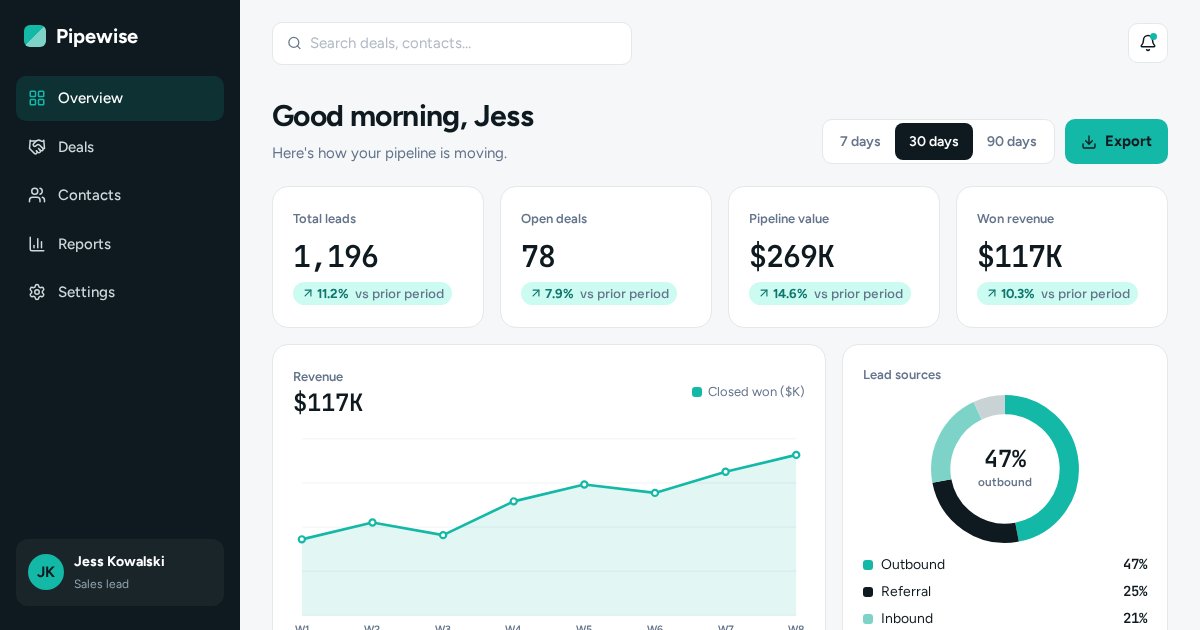
Task: Click the Closed won ($K) legend swatch
Action: click(697, 392)
